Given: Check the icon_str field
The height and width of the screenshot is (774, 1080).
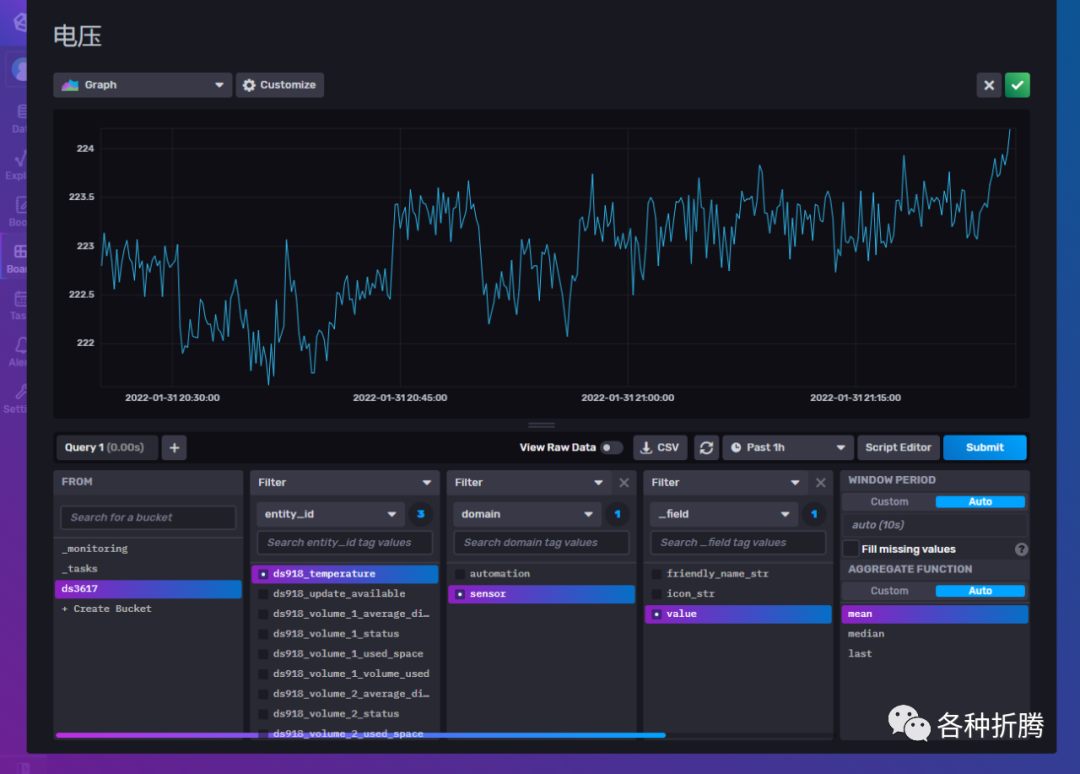Looking at the screenshot, I should click(738, 594).
